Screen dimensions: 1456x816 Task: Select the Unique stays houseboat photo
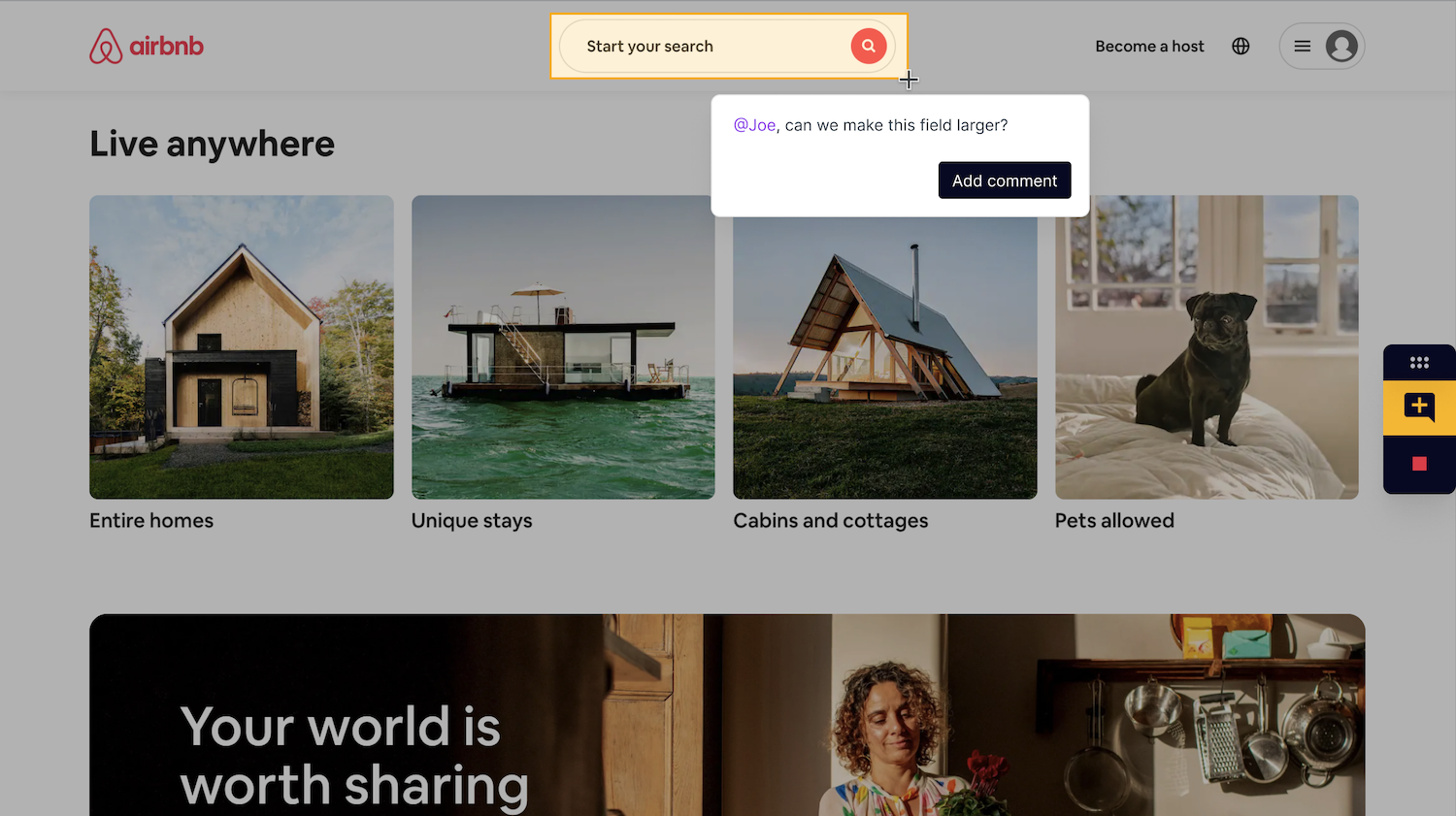coord(563,347)
